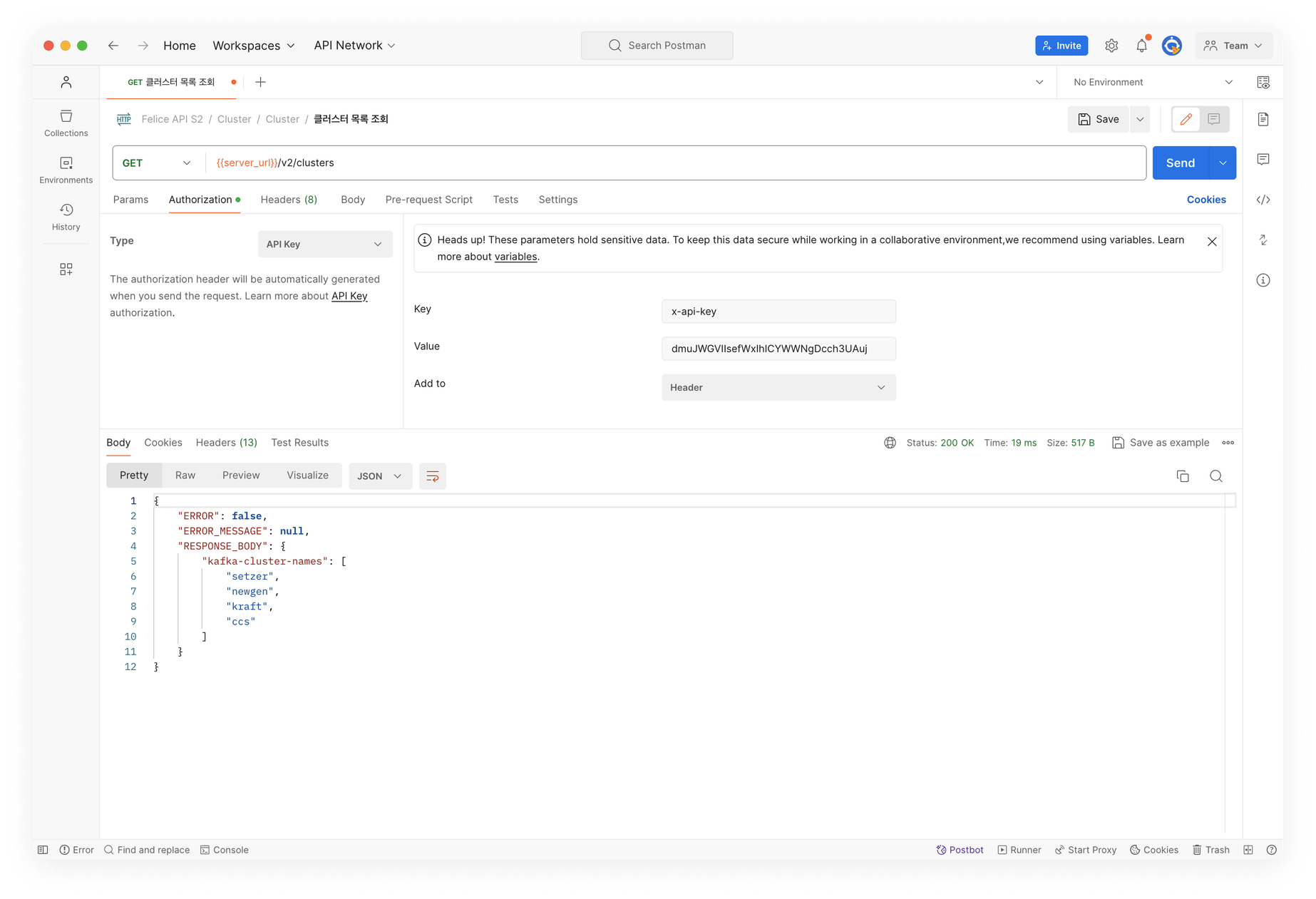This screenshot has height=899, width=1316.
Task: Search the response body with magnifier icon
Action: coord(1215,476)
